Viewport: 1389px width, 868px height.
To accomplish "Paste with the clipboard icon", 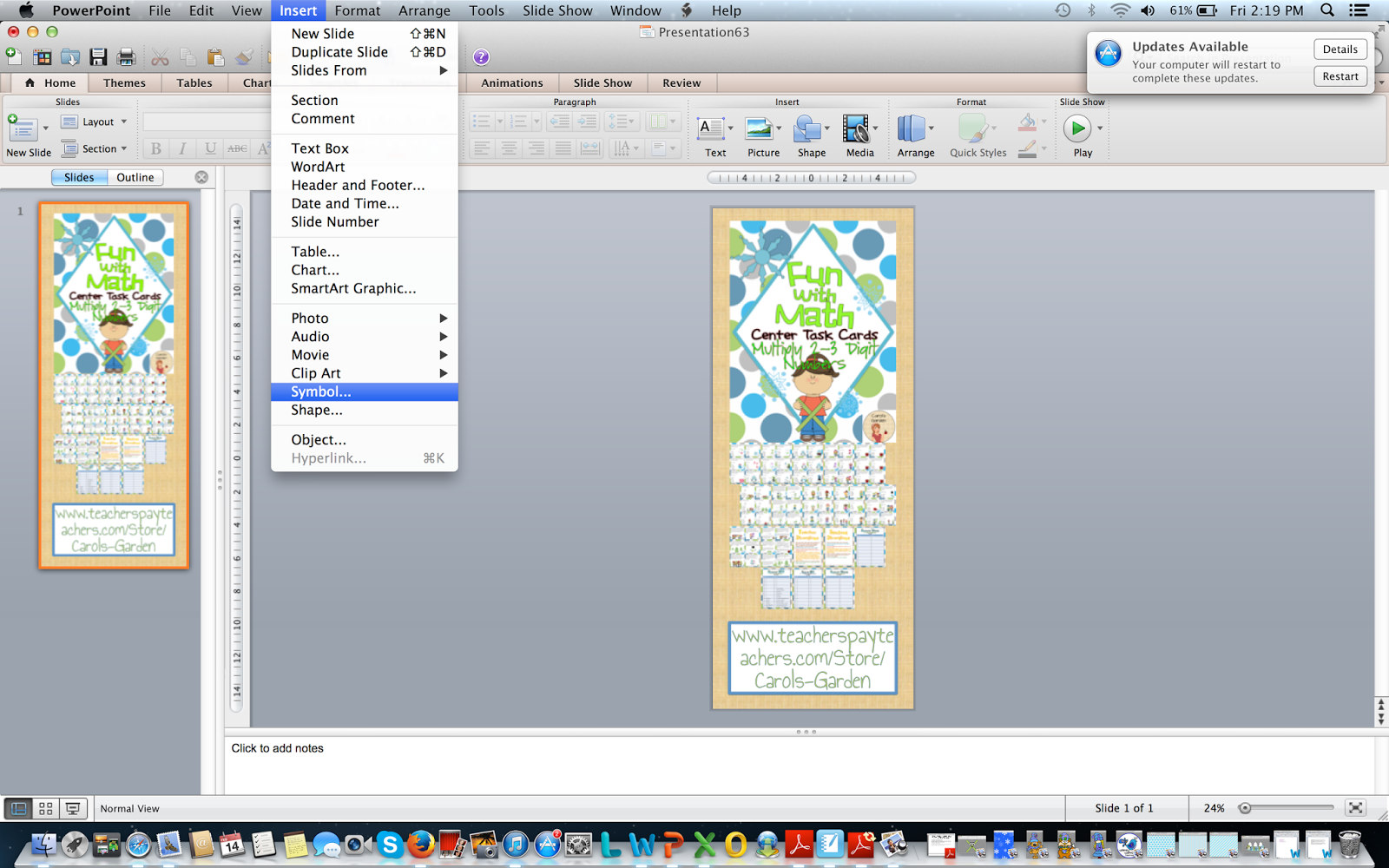I will 215,57.
